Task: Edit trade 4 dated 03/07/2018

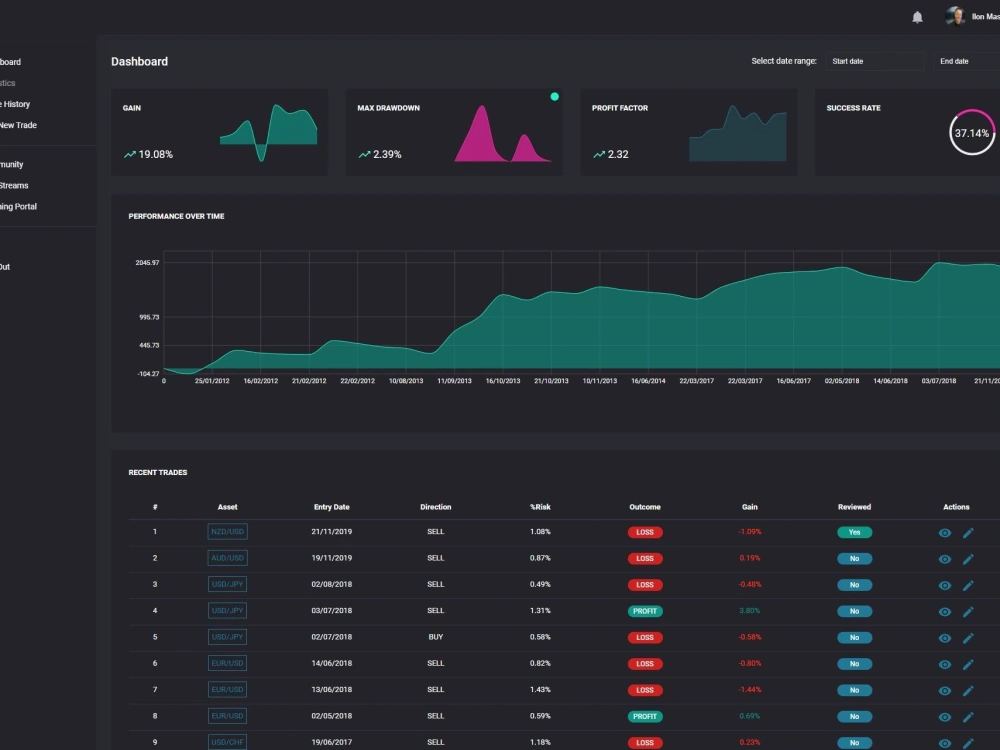Action: coord(968,612)
